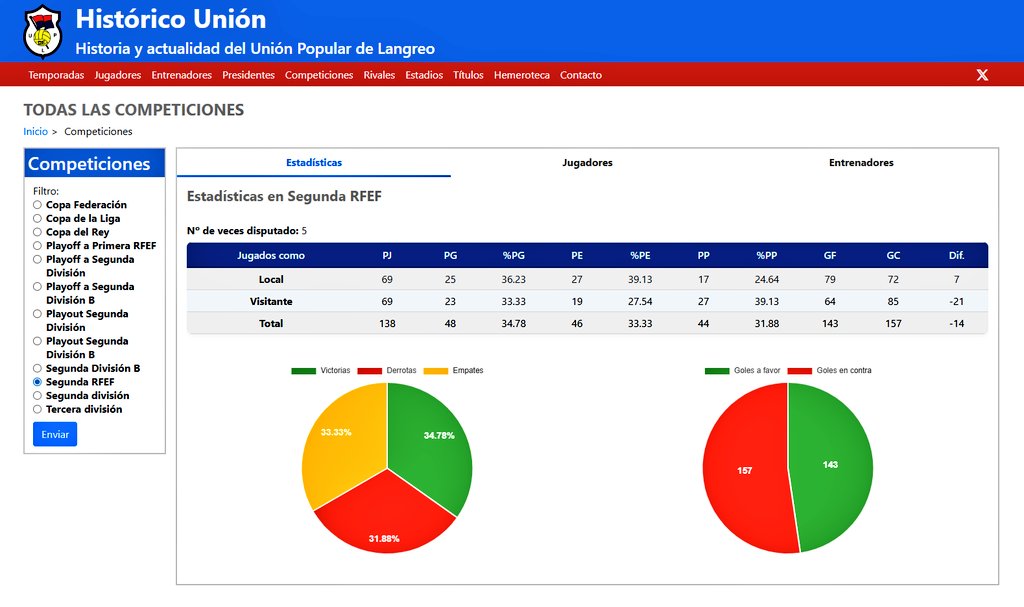The image size is (1024, 607).
Task: Click the 138 matches played total cell
Action: [x=387, y=323]
